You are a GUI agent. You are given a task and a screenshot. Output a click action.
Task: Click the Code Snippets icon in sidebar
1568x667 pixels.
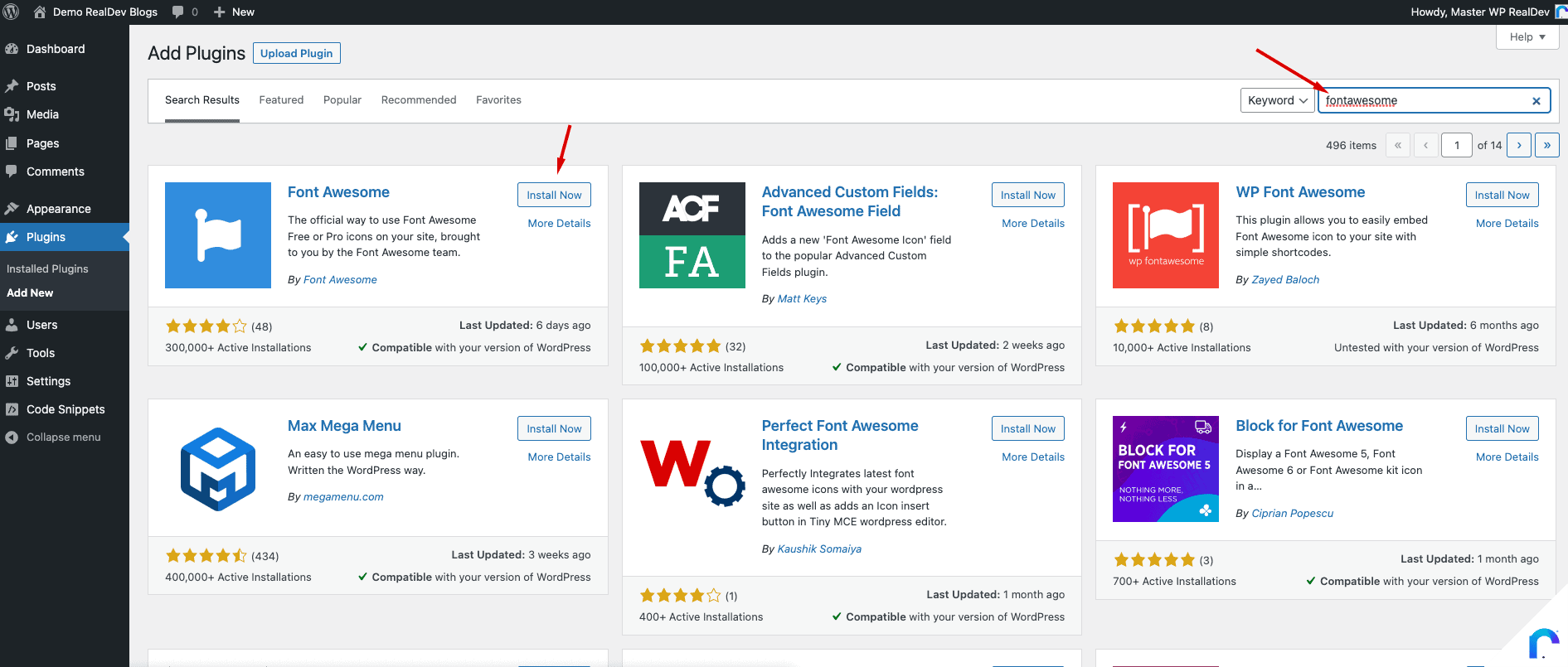point(12,409)
